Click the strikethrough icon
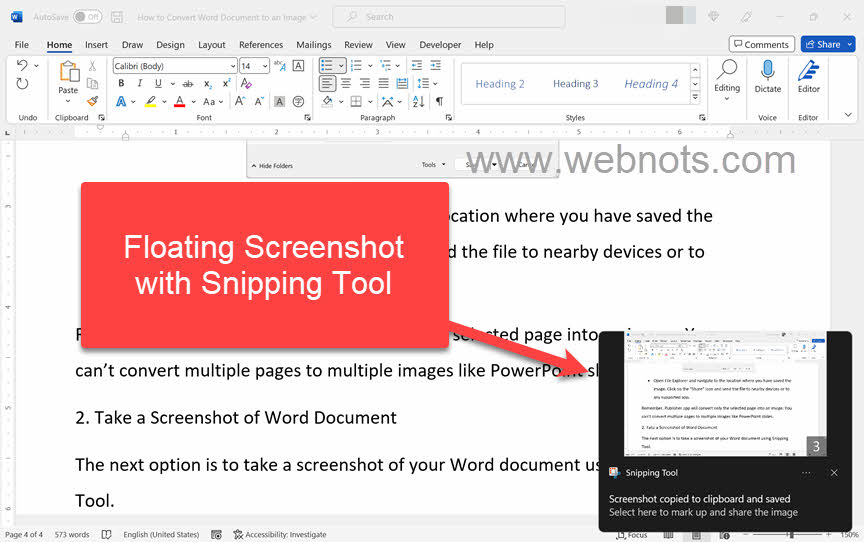The width and height of the screenshot is (864, 542). coord(187,84)
